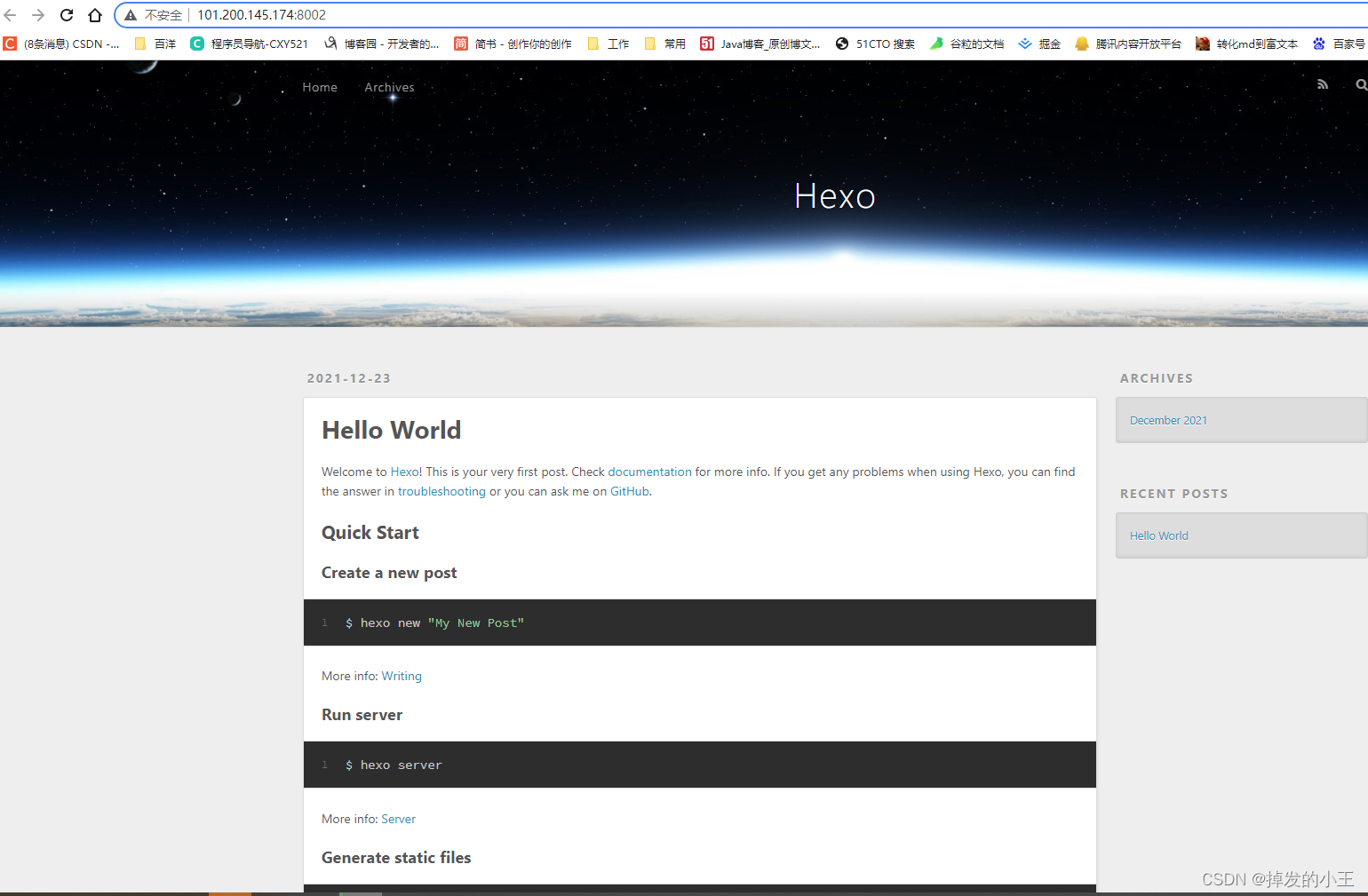Open the Writing more info link
This screenshot has width=1368, height=896.
coord(402,676)
